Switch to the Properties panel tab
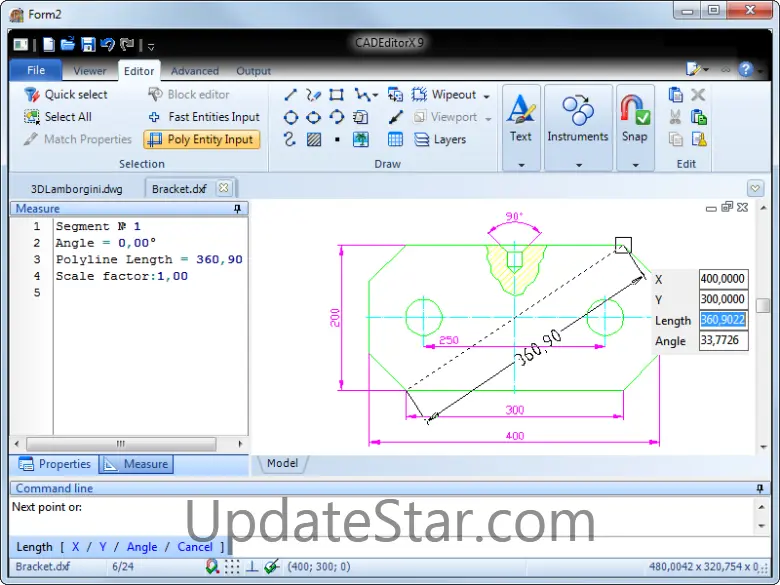The width and height of the screenshot is (780, 585). (55, 464)
